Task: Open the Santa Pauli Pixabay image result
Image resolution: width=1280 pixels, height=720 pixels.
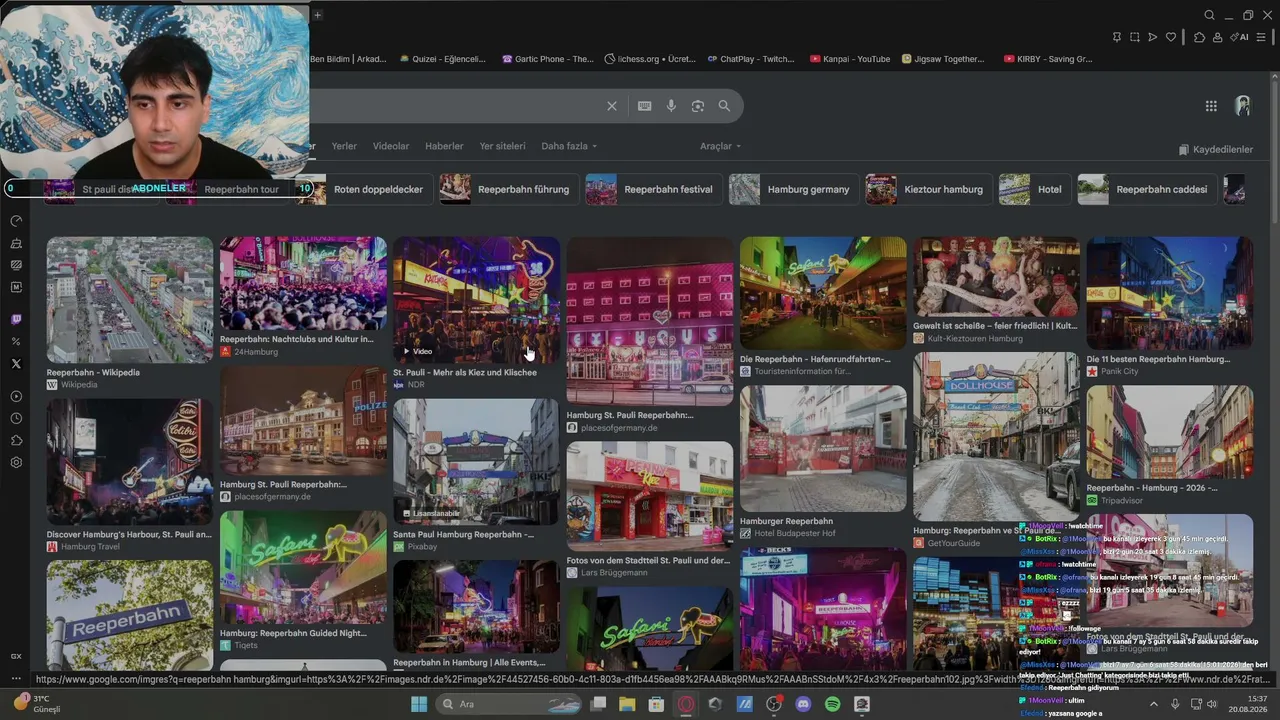Action: pos(476,461)
